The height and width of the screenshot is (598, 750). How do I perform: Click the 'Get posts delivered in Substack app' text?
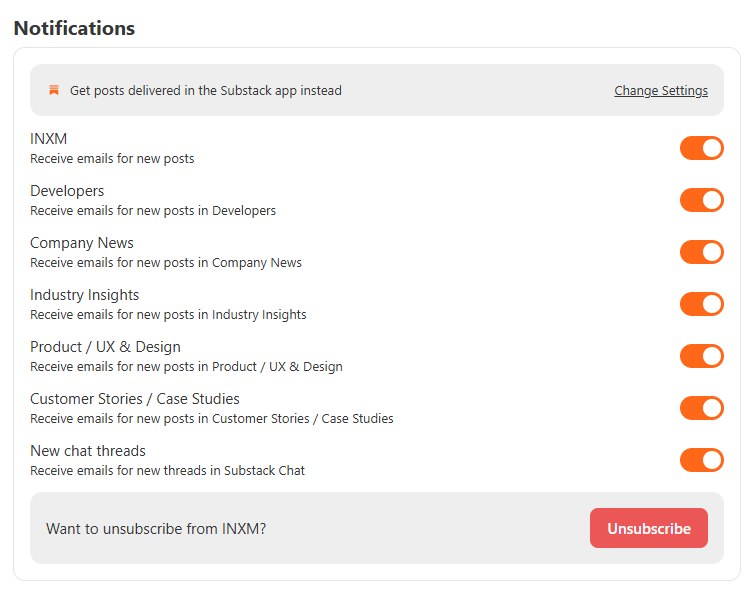pos(205,91)
